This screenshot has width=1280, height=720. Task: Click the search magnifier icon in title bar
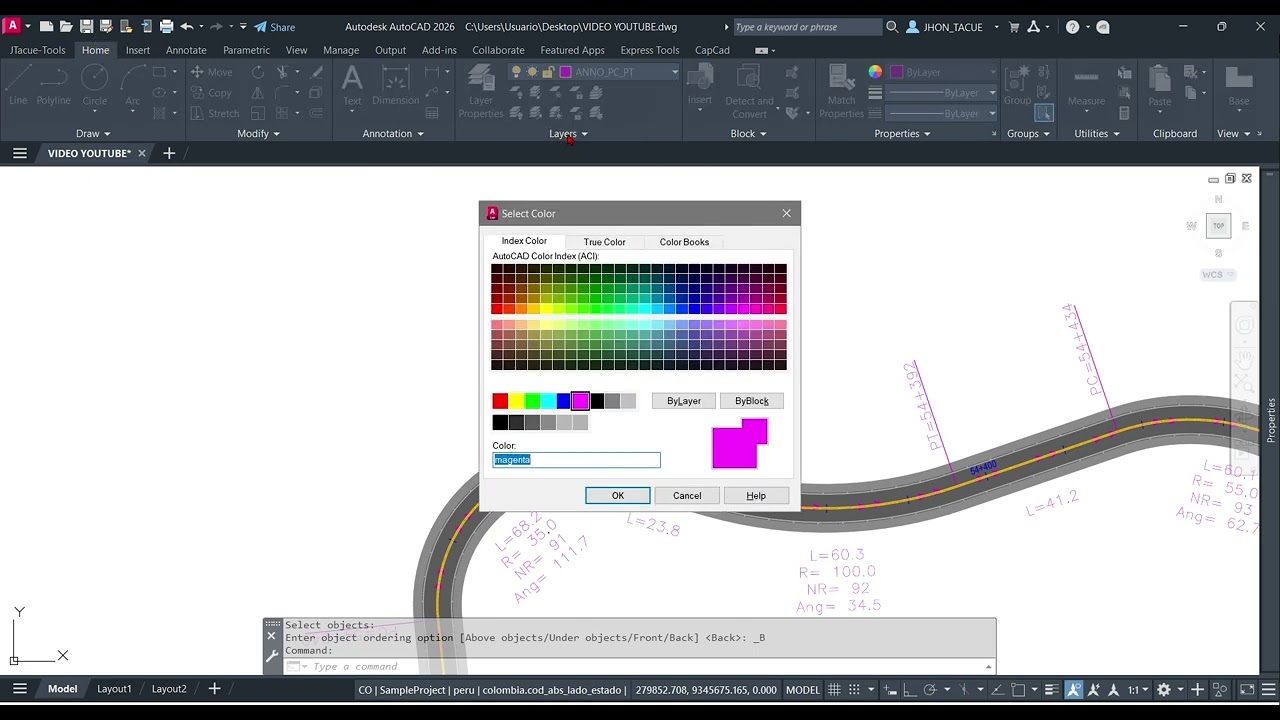pos(892,27)
